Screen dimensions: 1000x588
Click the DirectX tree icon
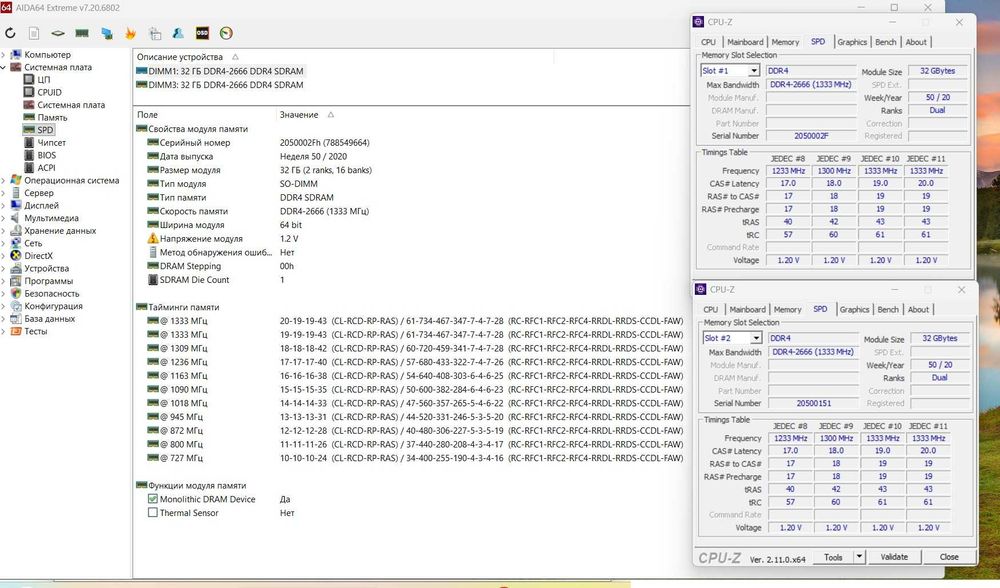coord(16,256)
